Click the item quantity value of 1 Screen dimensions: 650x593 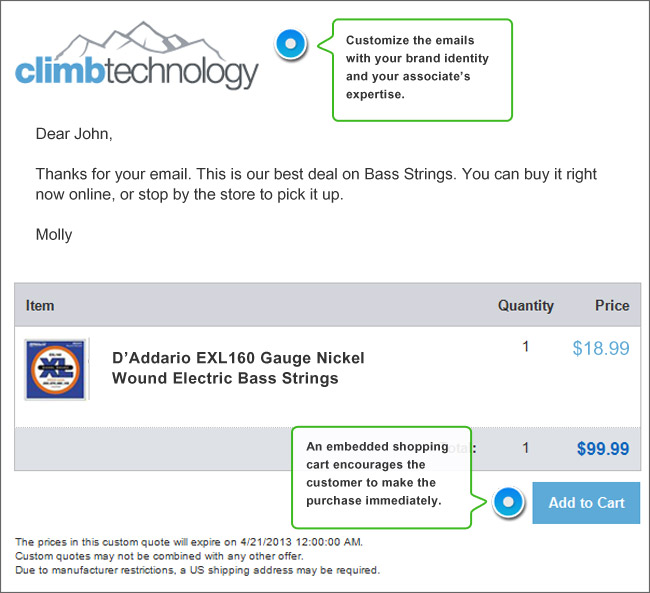point(526,346)
